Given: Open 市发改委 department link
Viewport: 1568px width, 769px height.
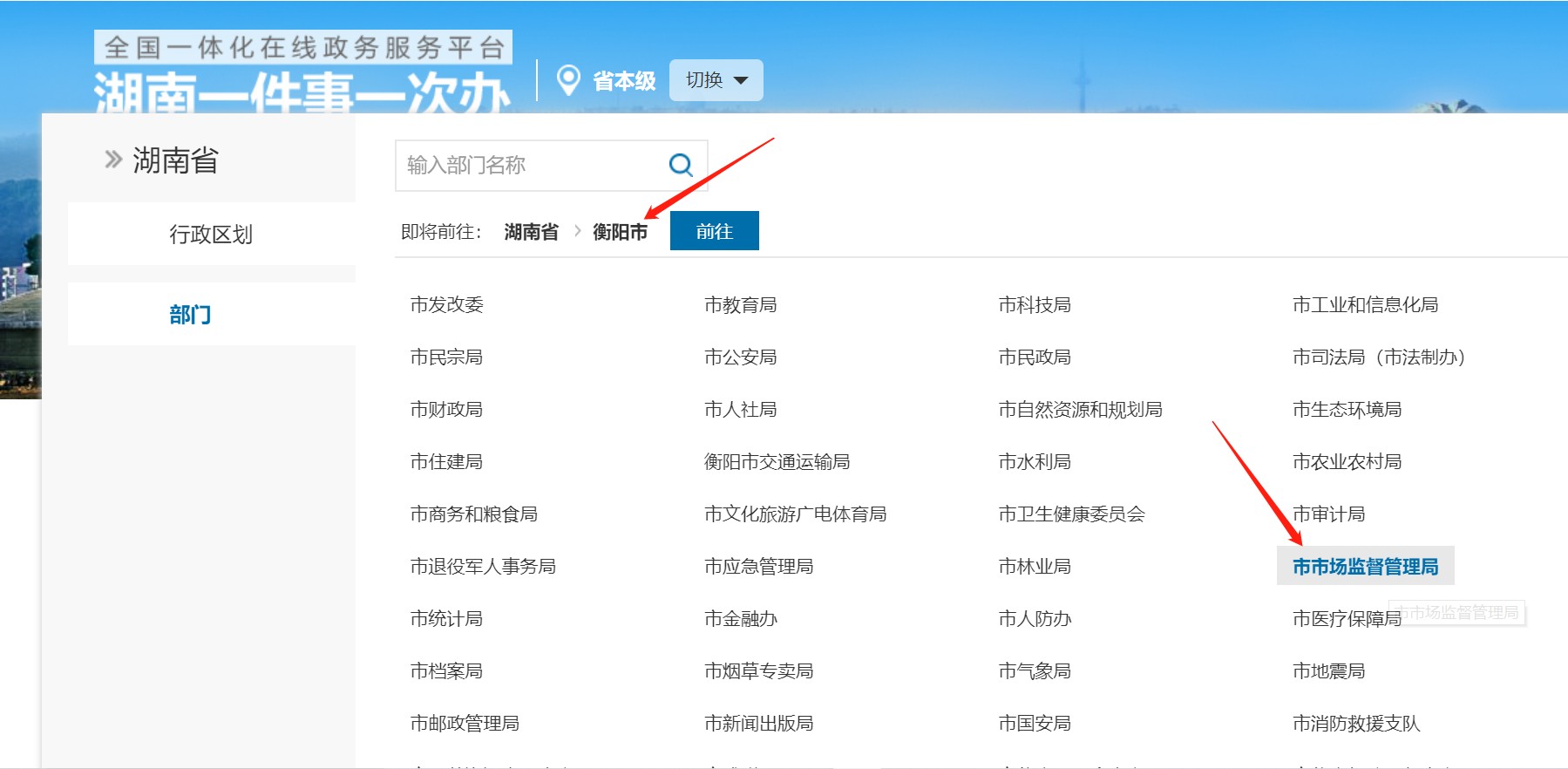Looking at the screenshot, I should point(446,304).
